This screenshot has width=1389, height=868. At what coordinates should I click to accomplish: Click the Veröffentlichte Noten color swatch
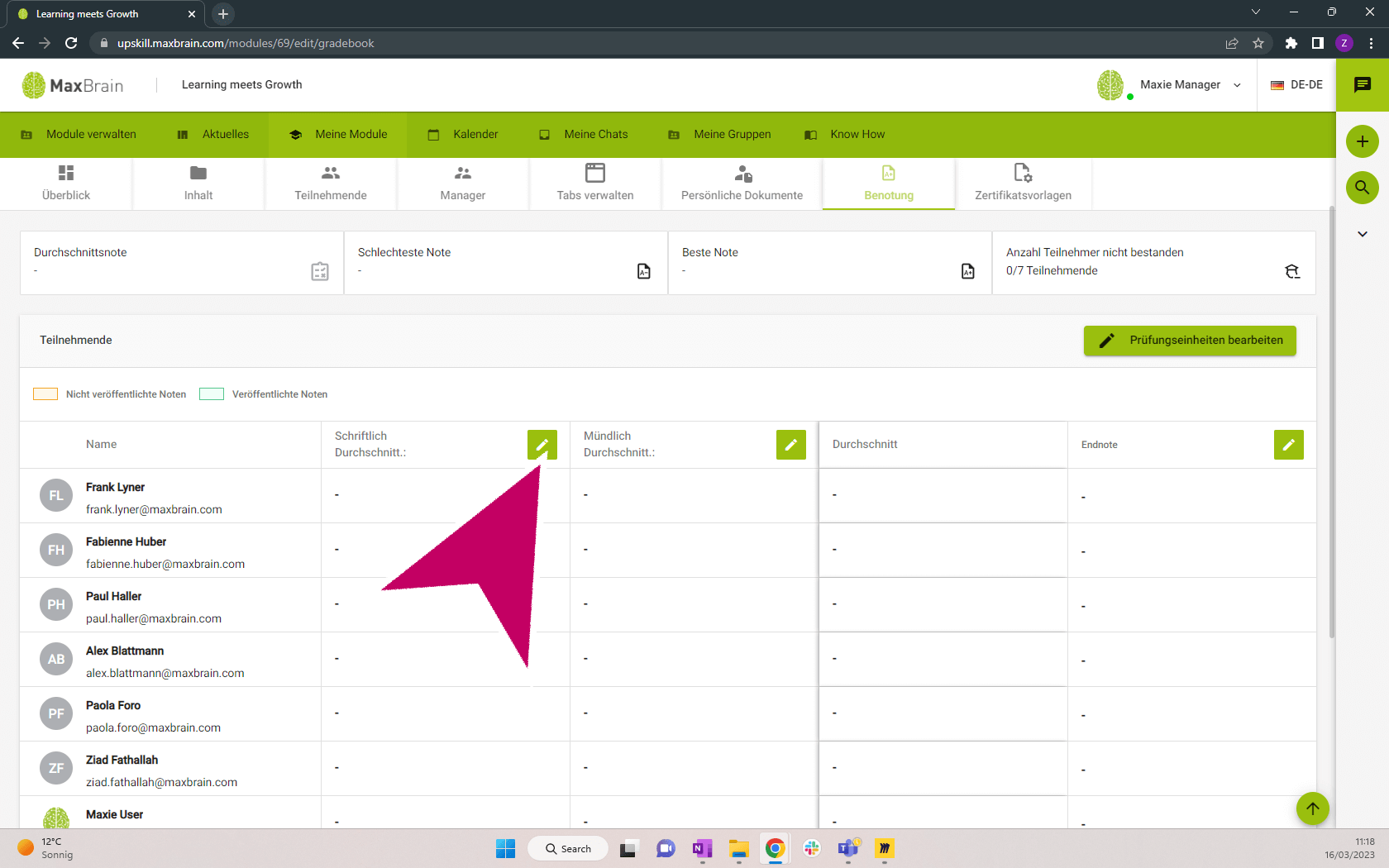212,394
